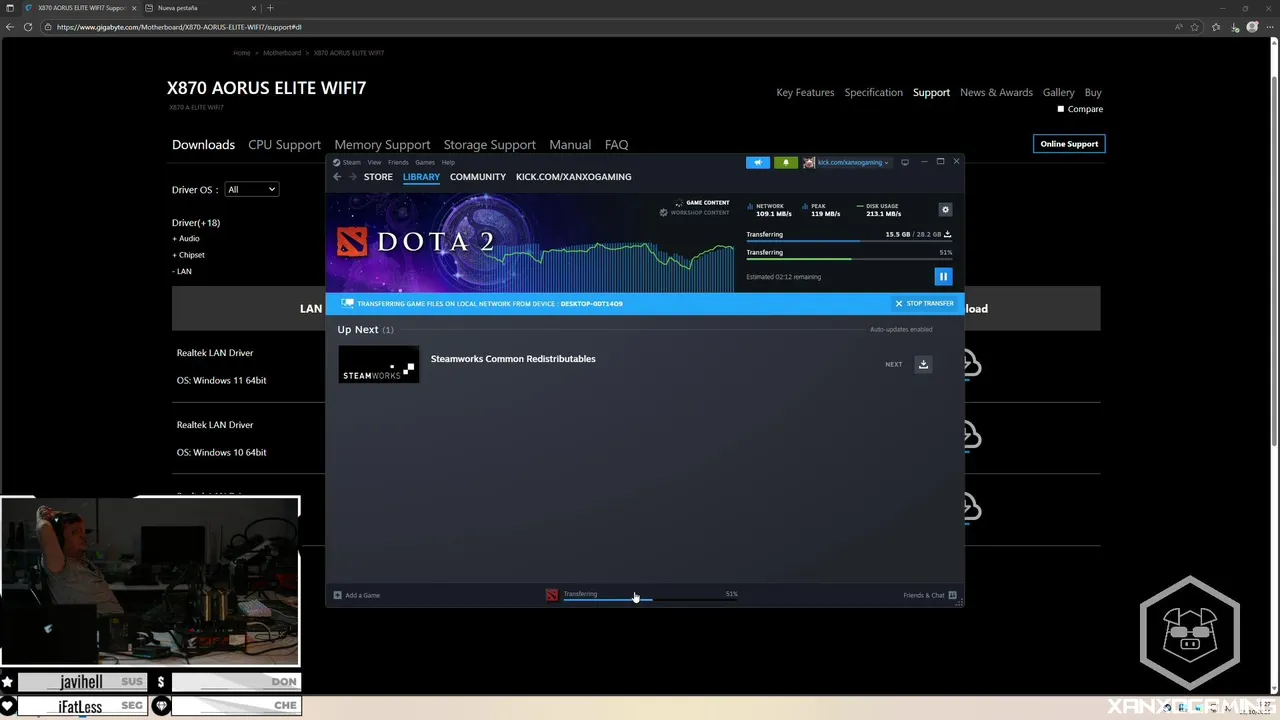
Task: Expand kick.com/xanxogaming account dropdown
Action: click(852, 162)
